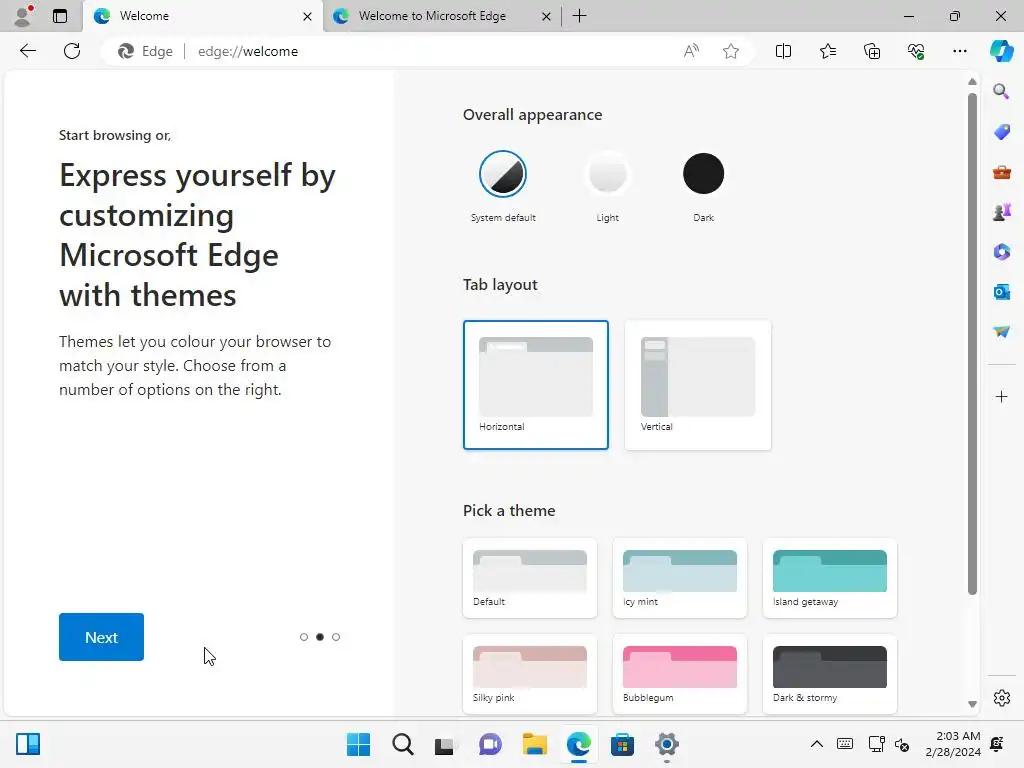Open a new tab with plus button
This screenshot has width=1024, height=768.
coord(579,16)
